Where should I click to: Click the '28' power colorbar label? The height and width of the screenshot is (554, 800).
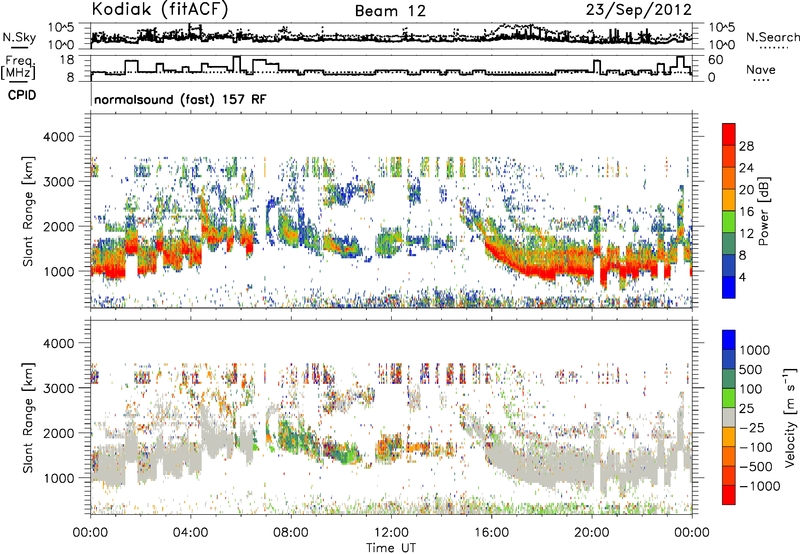click(x=746, y=146)
